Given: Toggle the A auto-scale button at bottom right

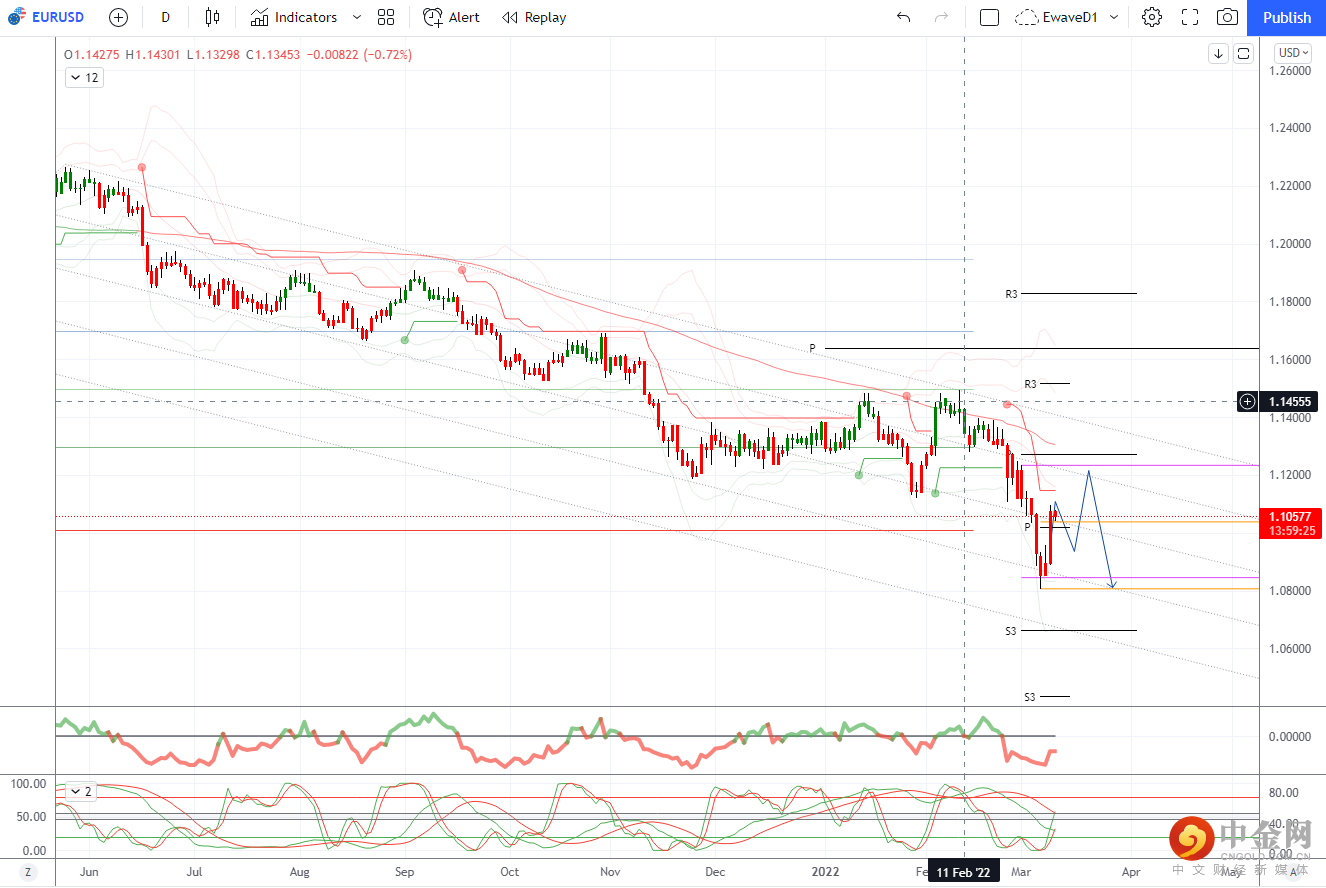Looking at the screenshot, I should click(1293, 872).
